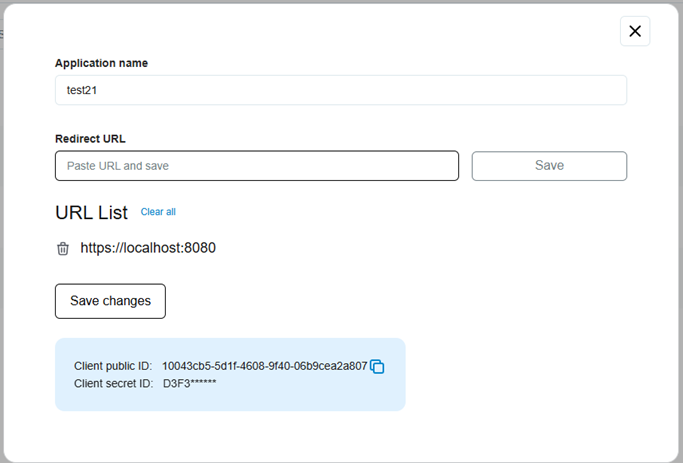Close the application settings dialog
Screen dimensions: 683x463
point(634,31)
